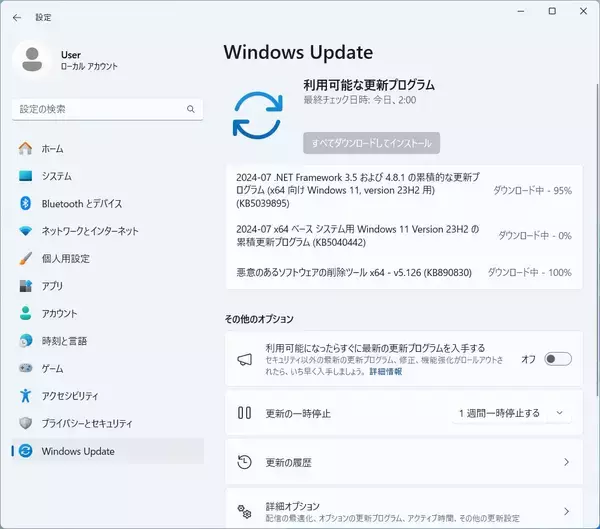Select 時刻と言語
The image size is (600, 529).
(108, 341)
